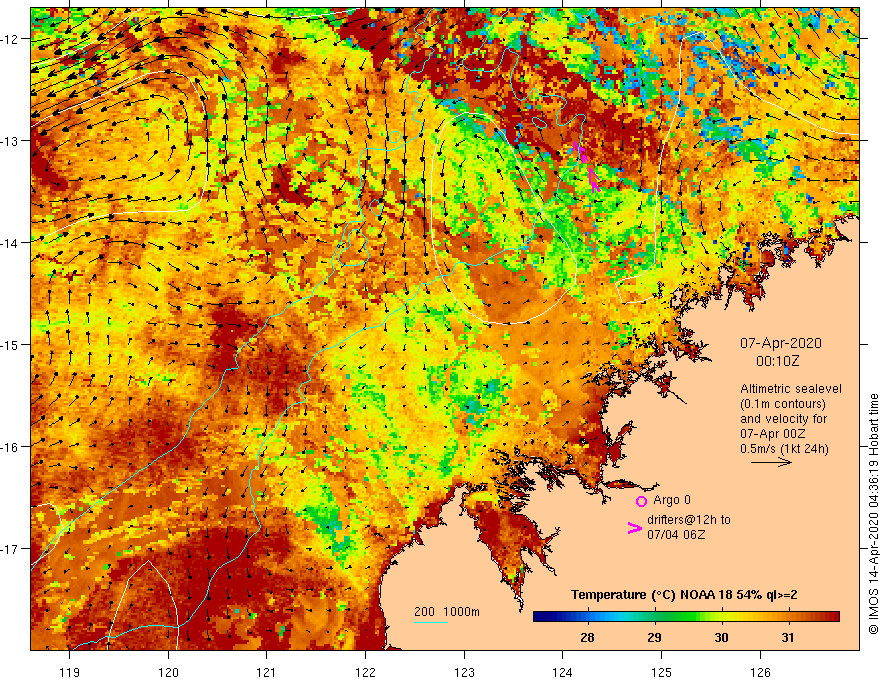Click the longitude label 122

click(365, 672)
